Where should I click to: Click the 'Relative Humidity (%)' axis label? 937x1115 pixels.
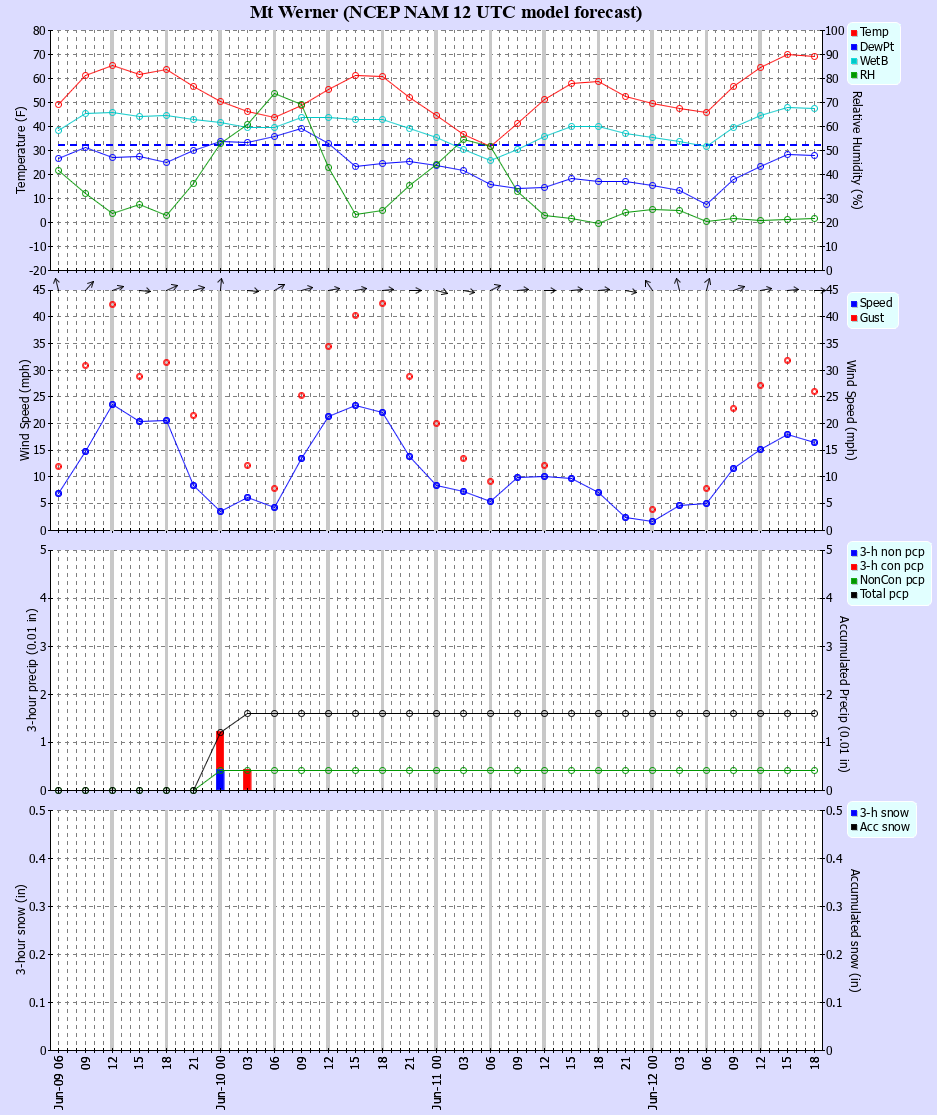click(x=857, y=150)
